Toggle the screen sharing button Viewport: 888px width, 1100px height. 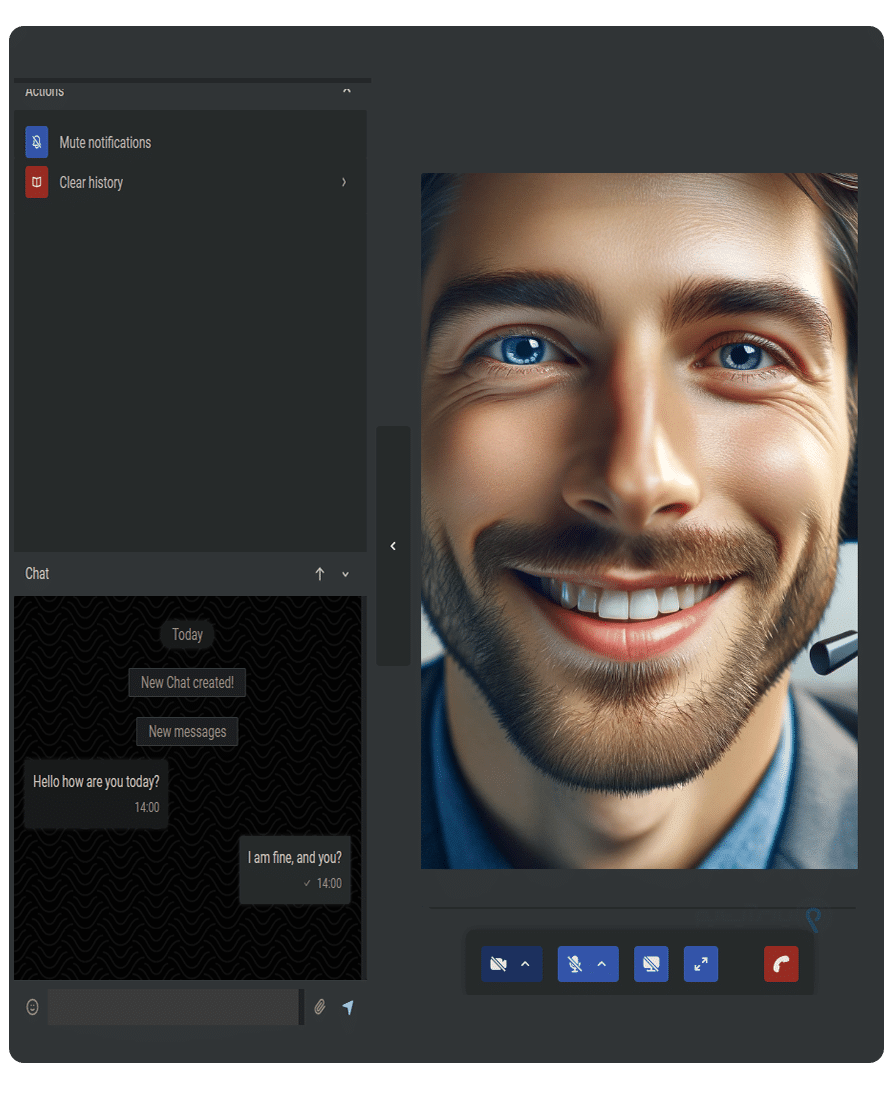pos(651,964)
